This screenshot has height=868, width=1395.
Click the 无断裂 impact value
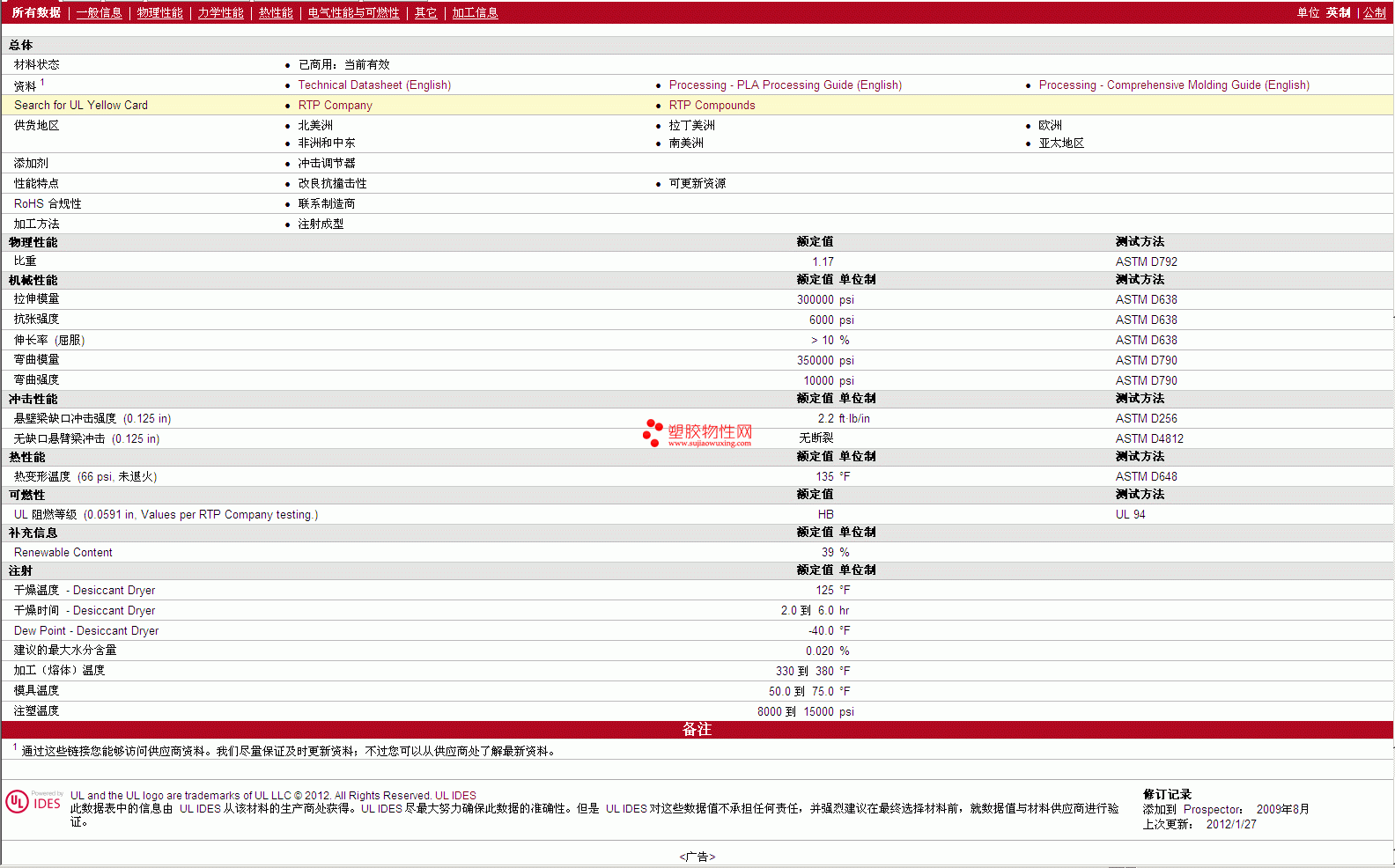(816, 438)
